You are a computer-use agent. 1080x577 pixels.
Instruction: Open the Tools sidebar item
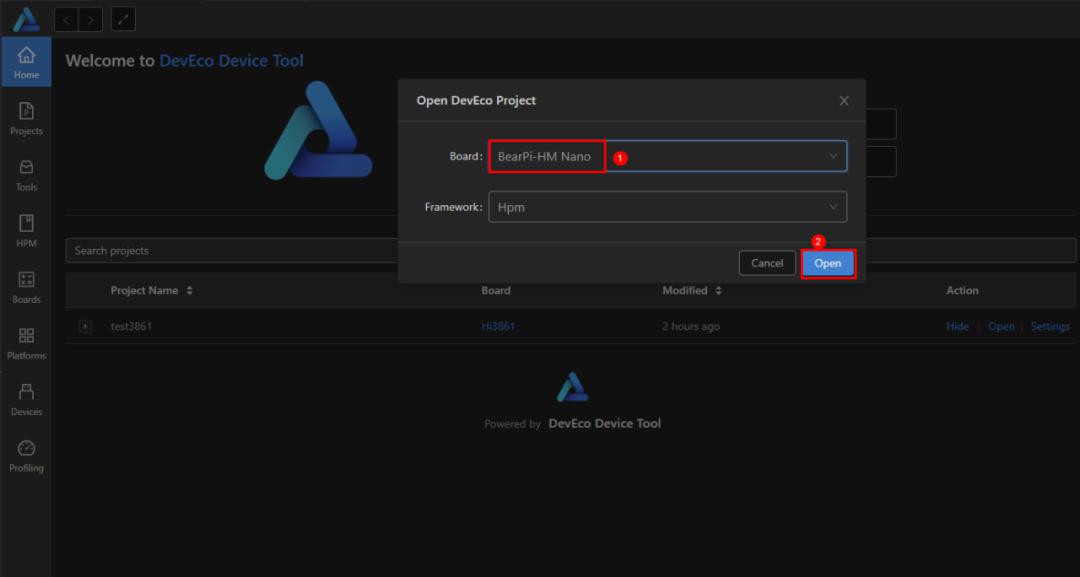click(x=26, y=175)
